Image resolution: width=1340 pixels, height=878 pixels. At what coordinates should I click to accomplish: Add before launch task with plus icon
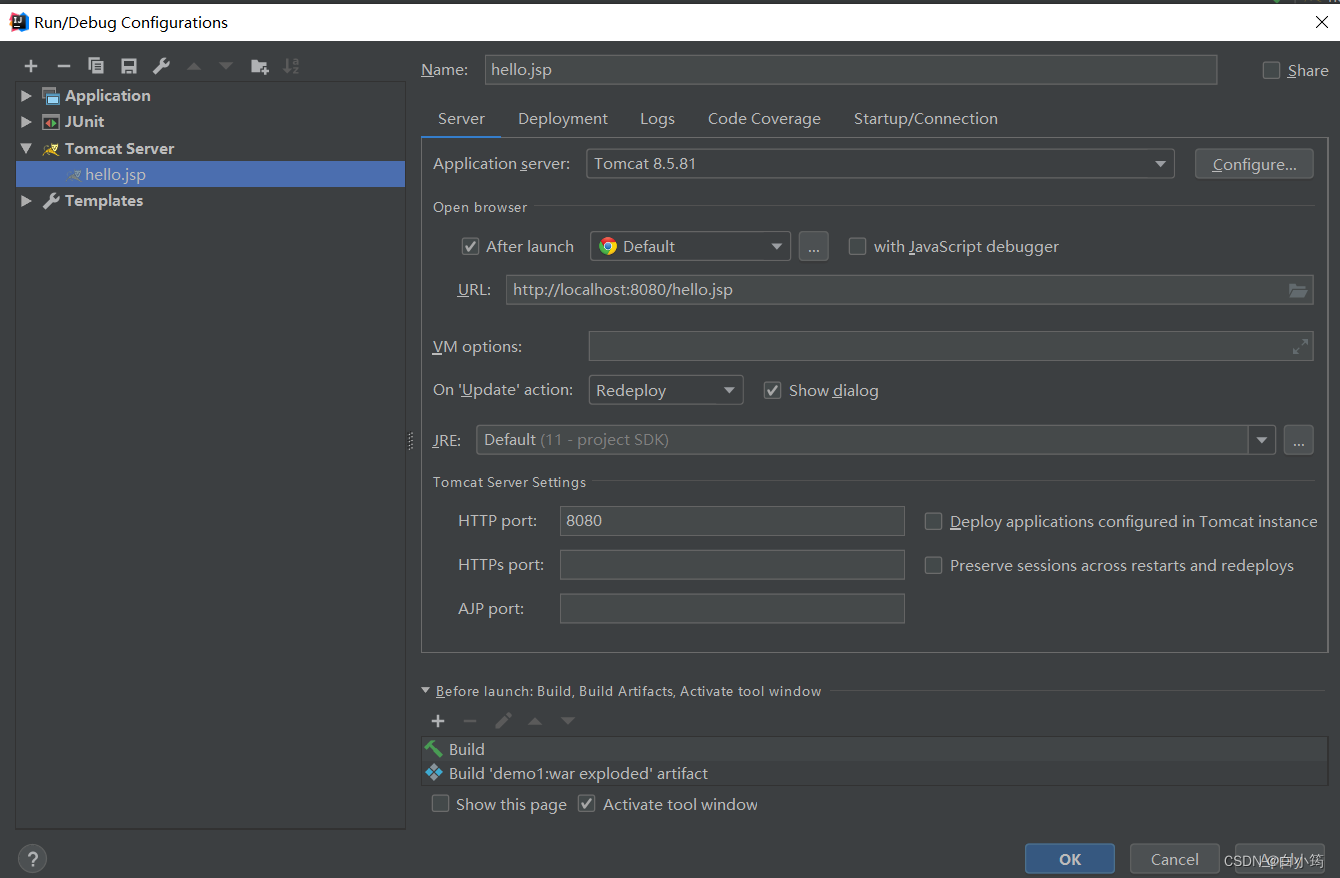(x=438, y=721)
